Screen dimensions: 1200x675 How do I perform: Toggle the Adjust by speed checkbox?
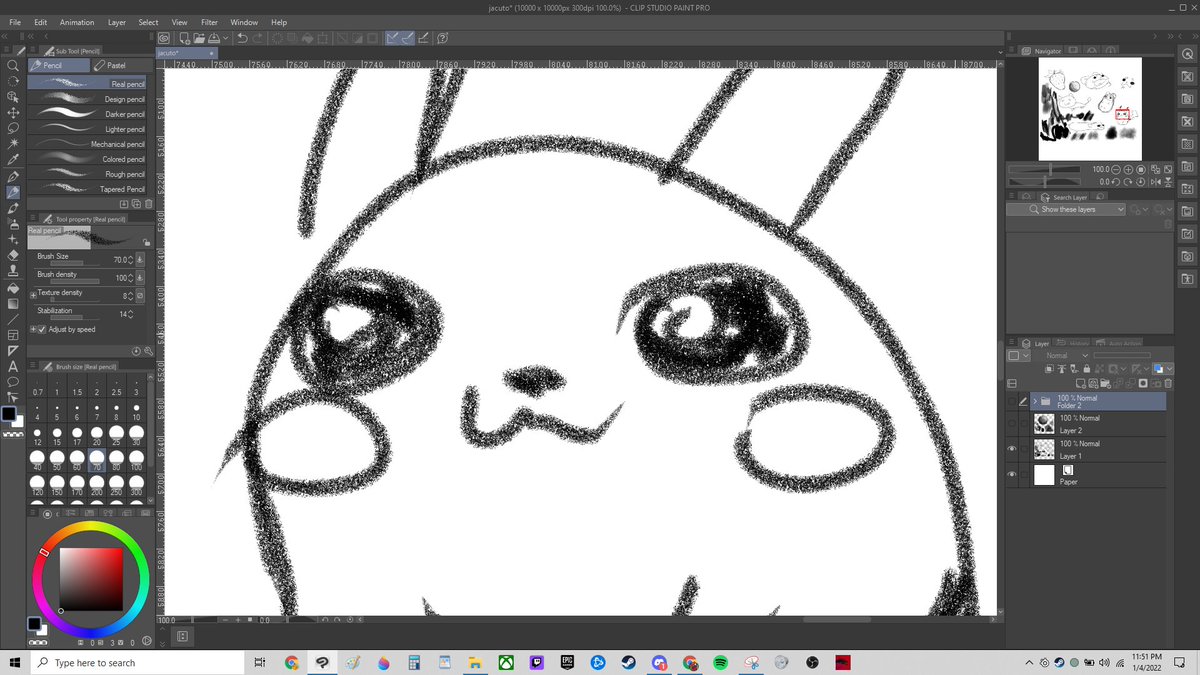point(43,329)
